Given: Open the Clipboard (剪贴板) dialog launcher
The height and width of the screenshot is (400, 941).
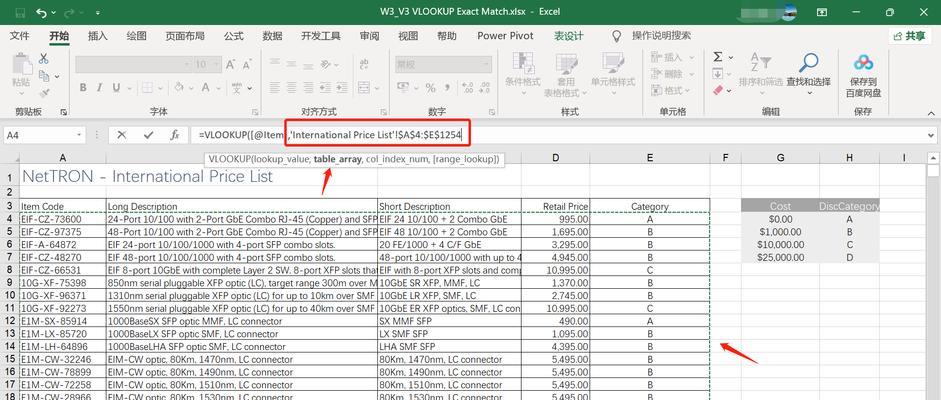Looking at the screenshot, I should pos(64,112).
